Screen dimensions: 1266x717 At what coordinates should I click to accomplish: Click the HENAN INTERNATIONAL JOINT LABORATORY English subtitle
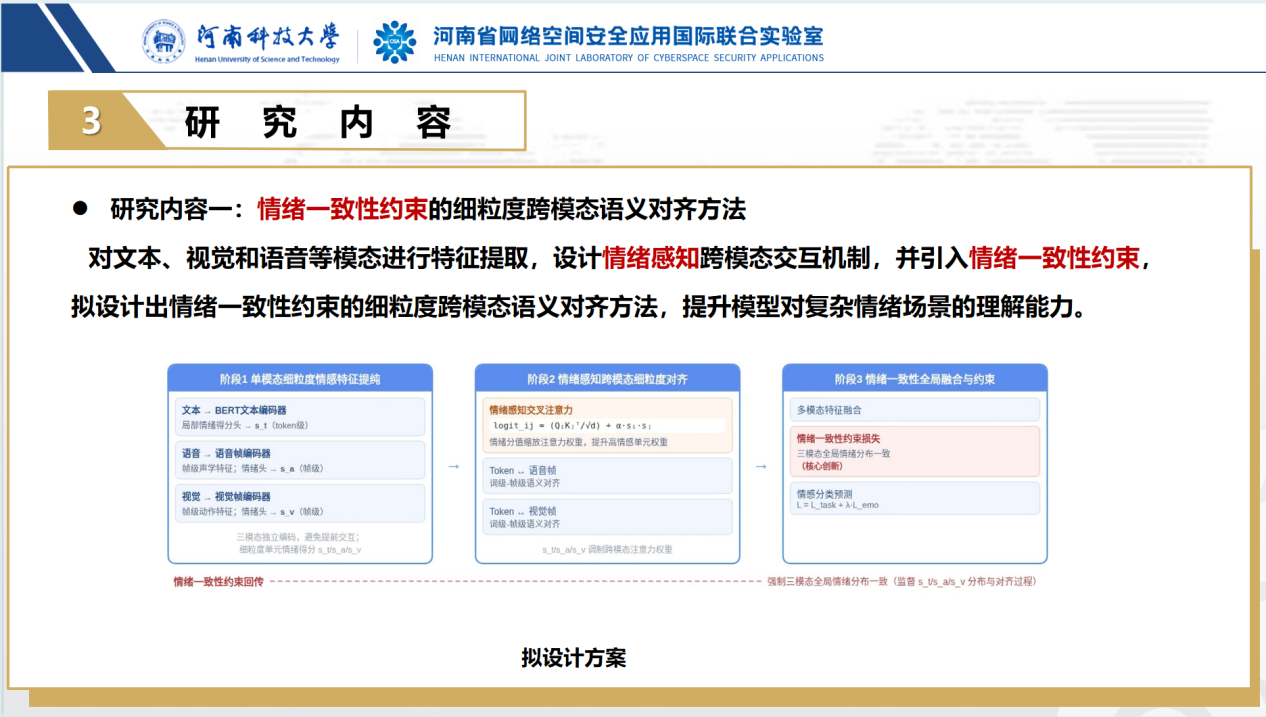click(x=629, y=58)
